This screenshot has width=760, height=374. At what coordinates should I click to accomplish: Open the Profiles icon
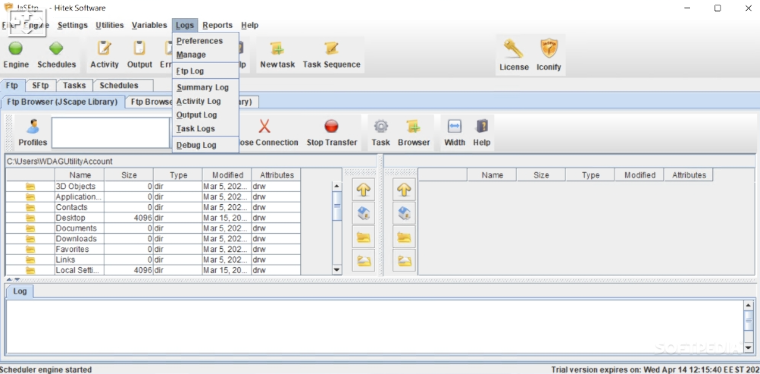pyautogui.click(x=33, y=127)
